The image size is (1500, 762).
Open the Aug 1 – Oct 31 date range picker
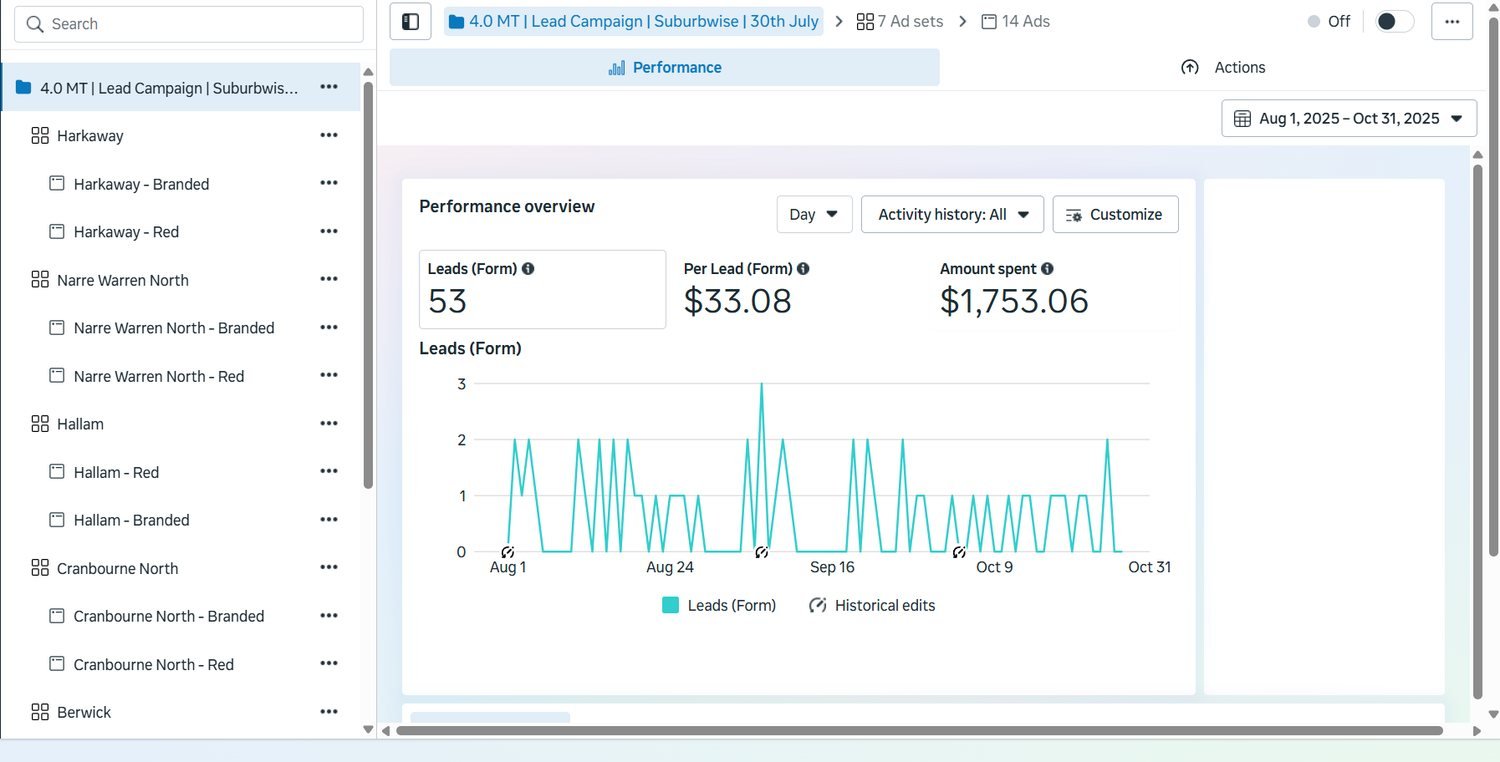(1349, 118)
